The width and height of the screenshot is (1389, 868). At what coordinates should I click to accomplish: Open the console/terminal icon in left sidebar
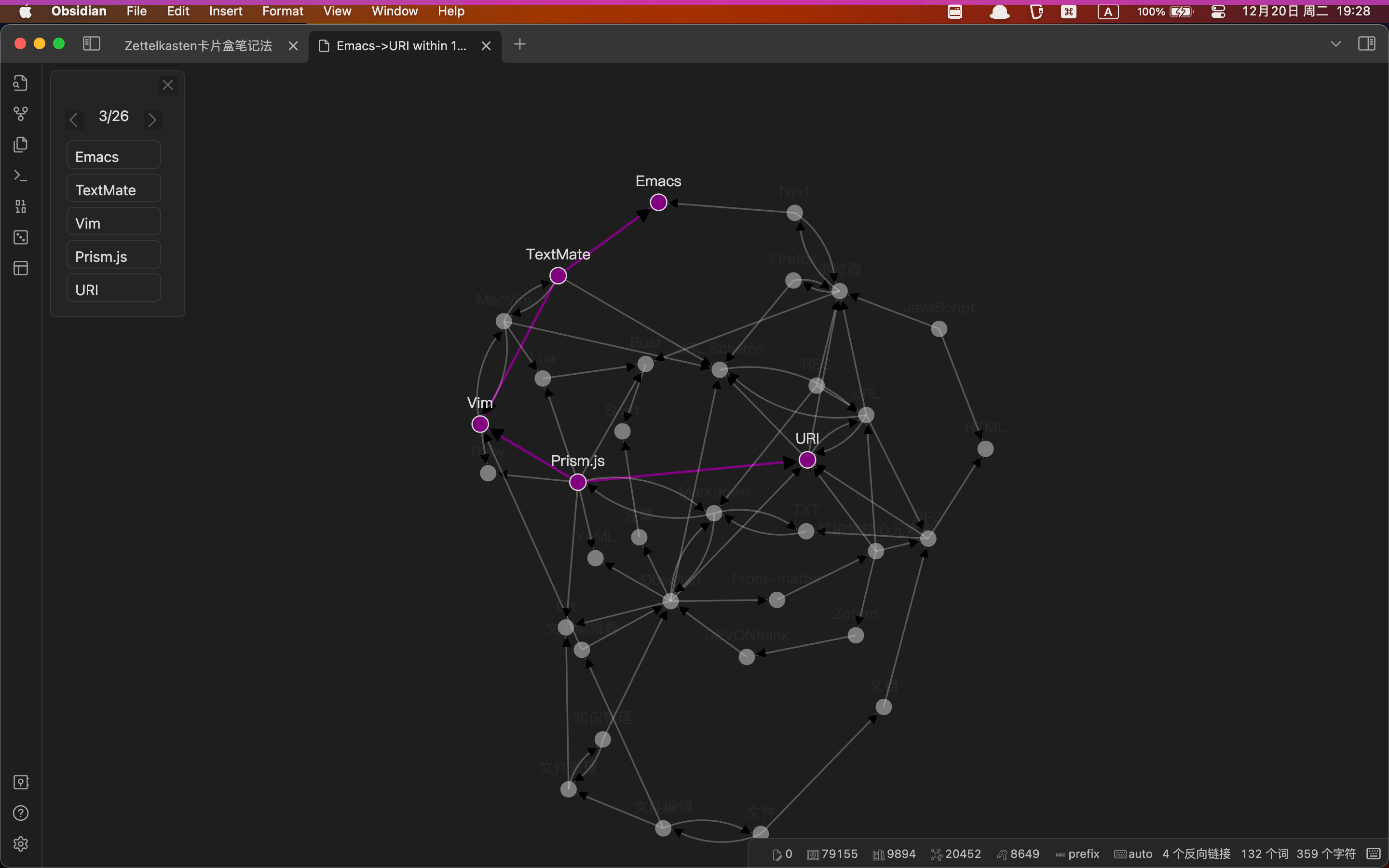21,175
